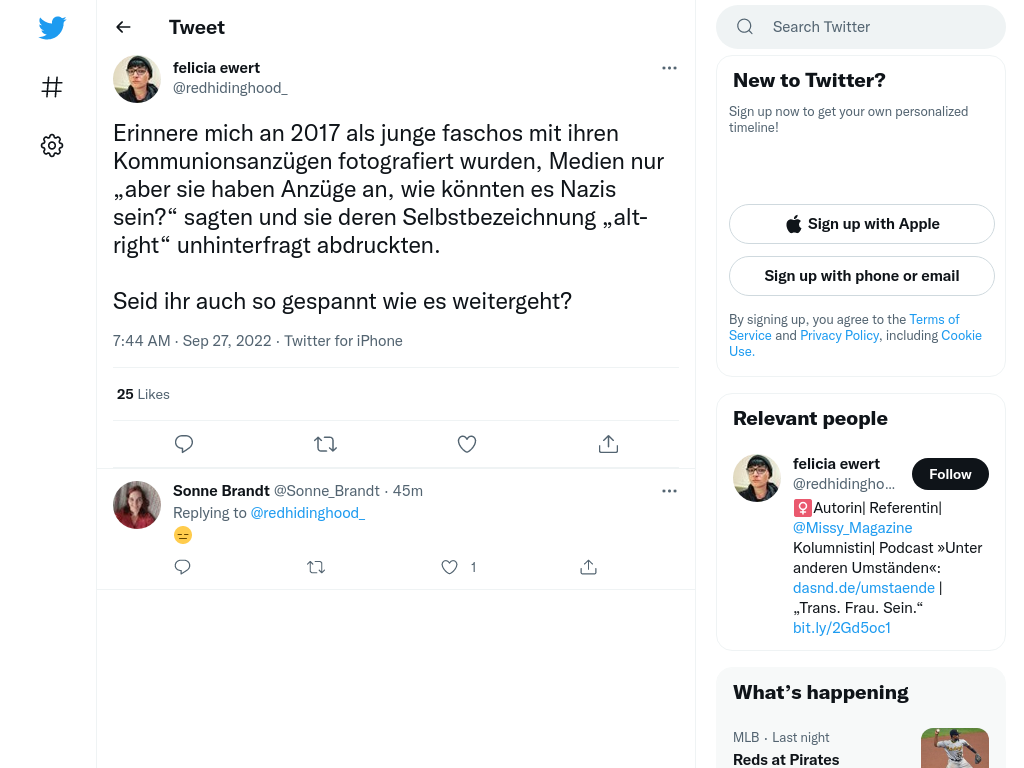Open the Settings gear icon
This screenshot has height=768, width=1024.
coord(52,145)
